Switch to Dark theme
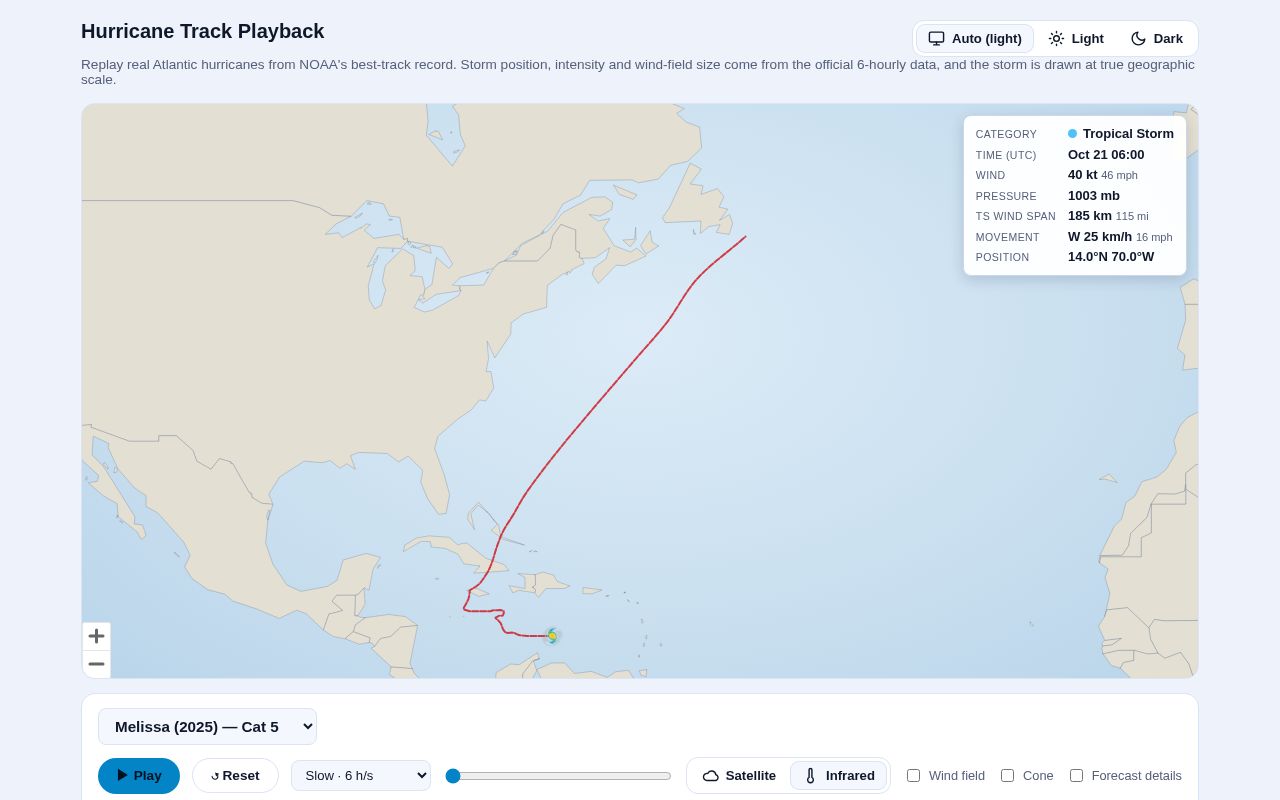The width and height of the screenshot is (1280, 800). pyautogui.click(x=1156, y=39)
